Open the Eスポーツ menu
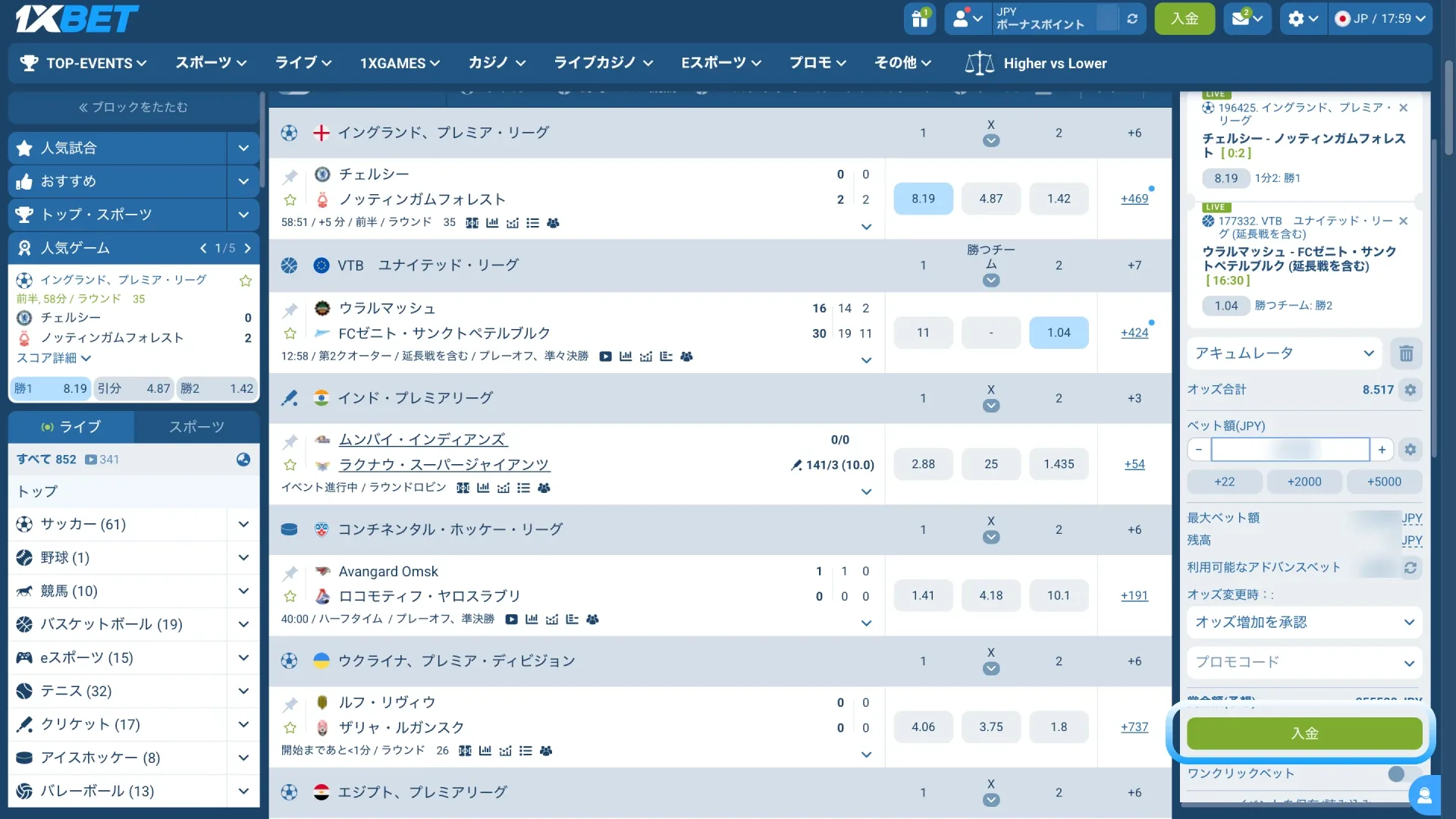 (x=720, y=63)
